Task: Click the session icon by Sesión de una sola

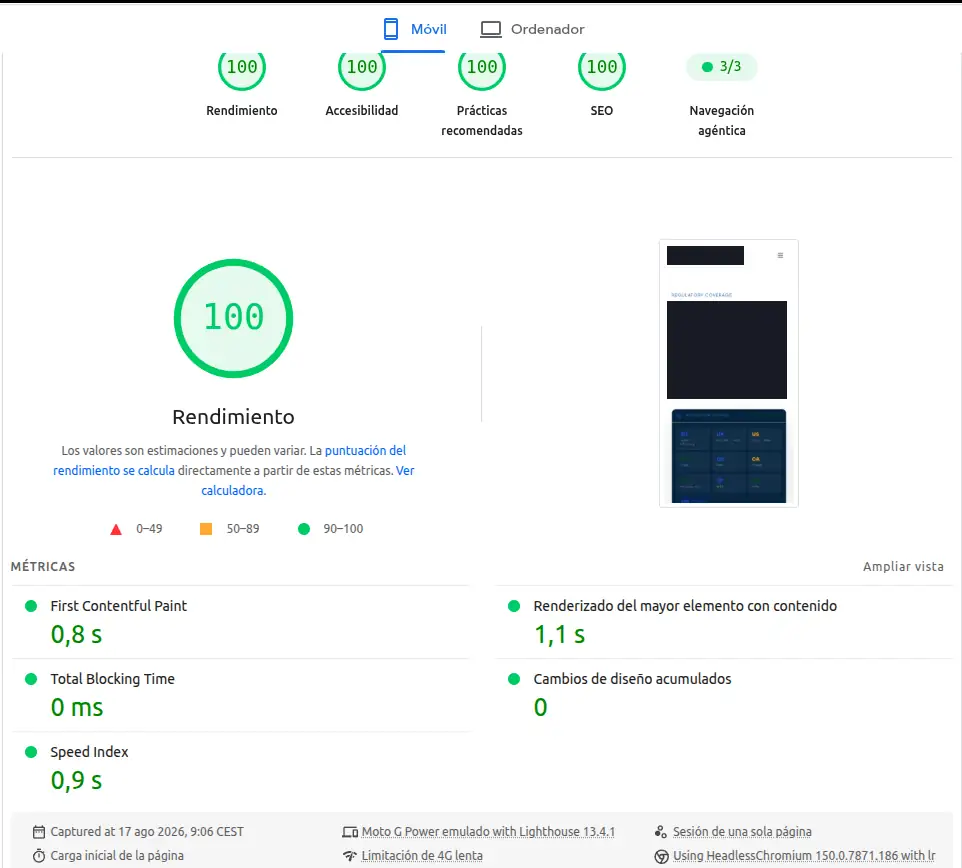Action: click(x=661, y=832)
